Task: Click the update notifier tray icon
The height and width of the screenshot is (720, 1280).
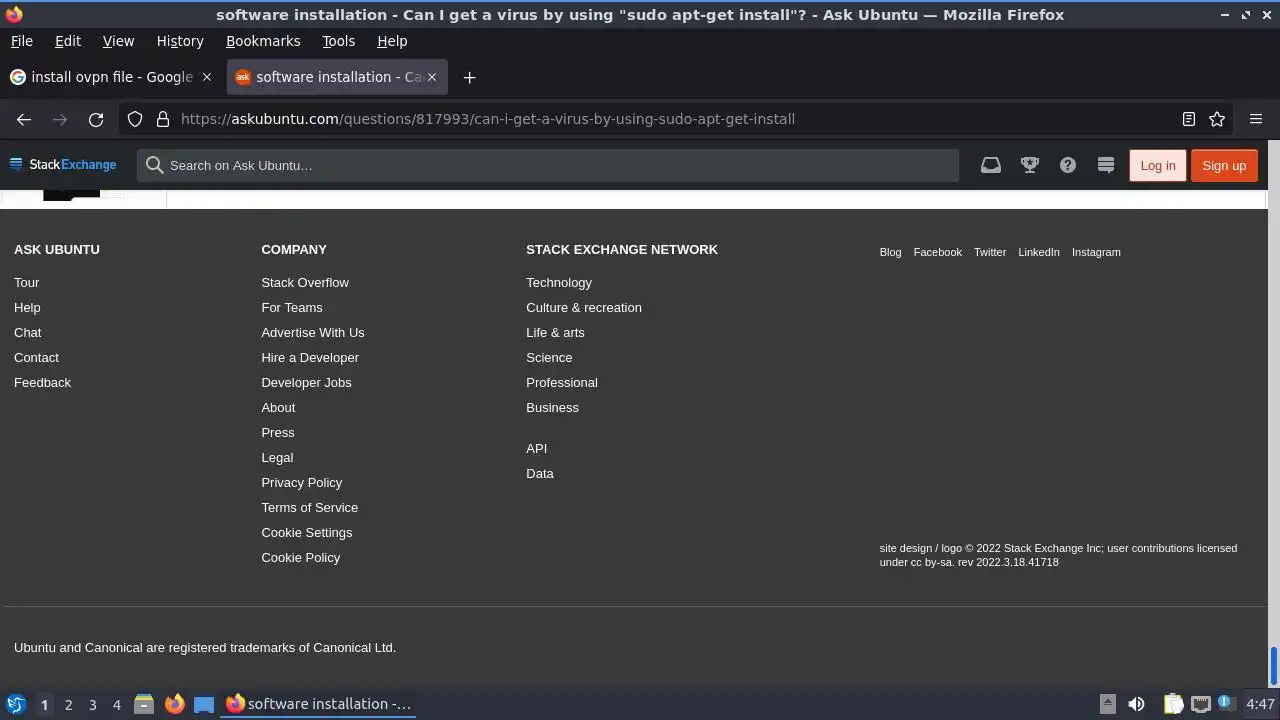Action: (x=1226, y=703)
